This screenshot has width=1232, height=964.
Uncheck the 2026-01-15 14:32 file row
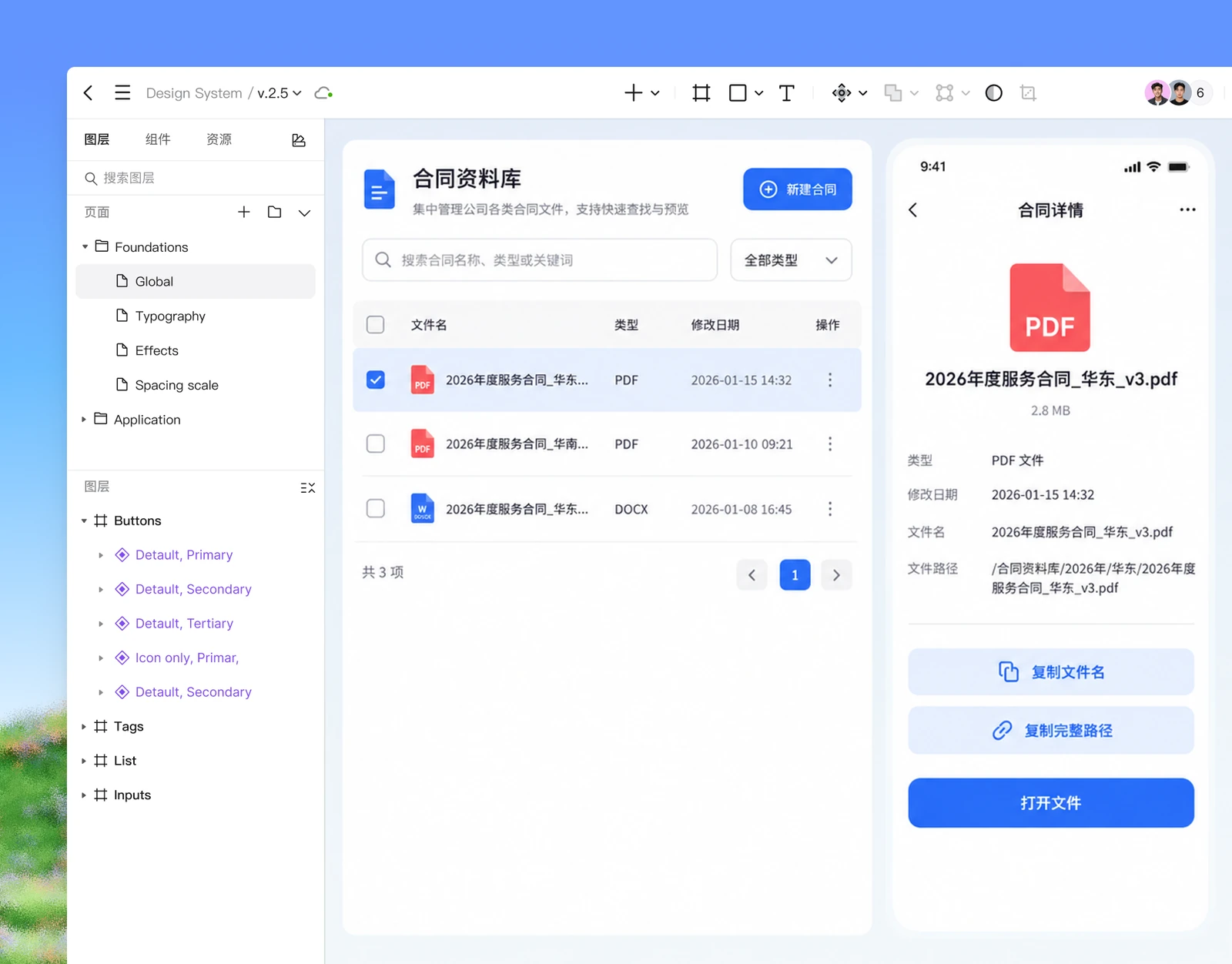[376, 380]
